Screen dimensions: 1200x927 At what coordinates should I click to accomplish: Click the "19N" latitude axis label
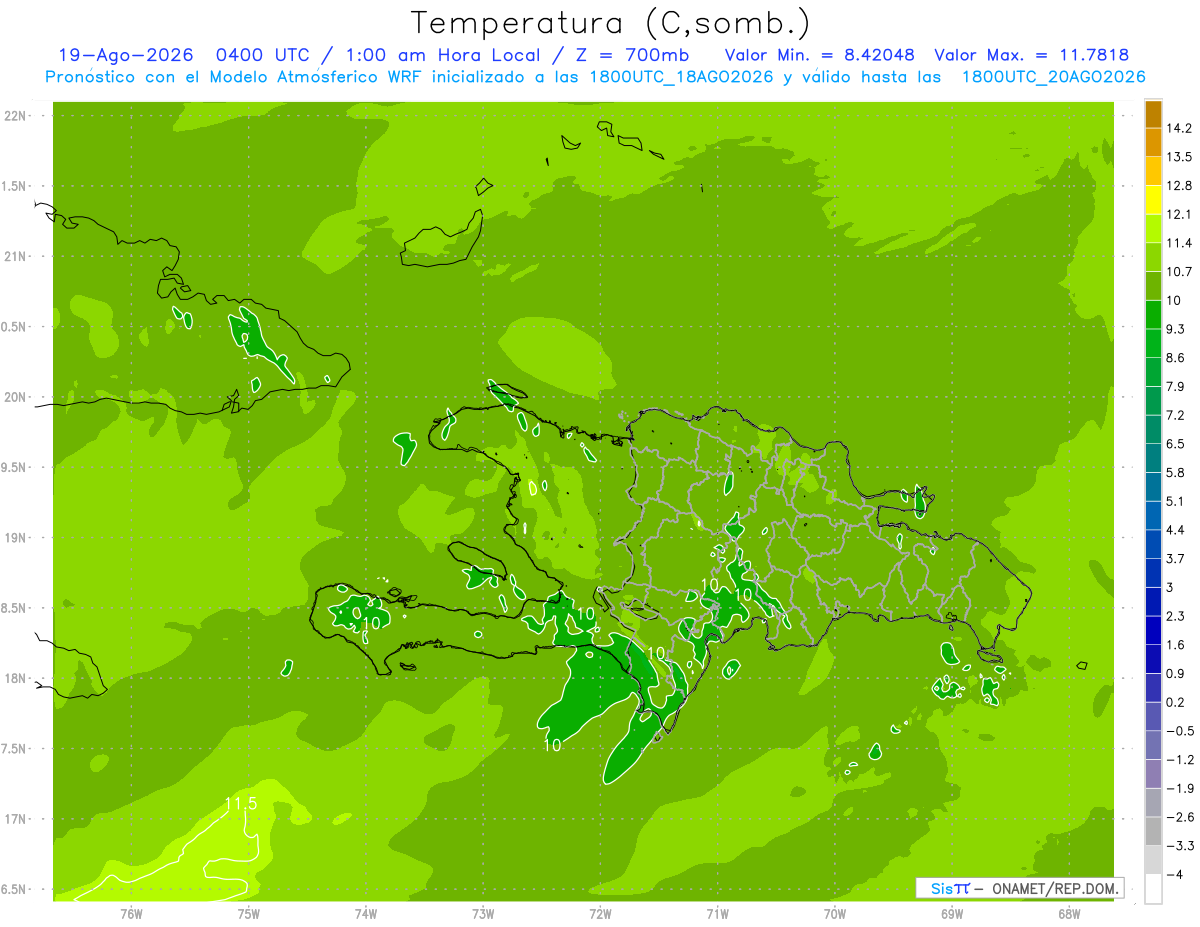[x=15, y=538]
